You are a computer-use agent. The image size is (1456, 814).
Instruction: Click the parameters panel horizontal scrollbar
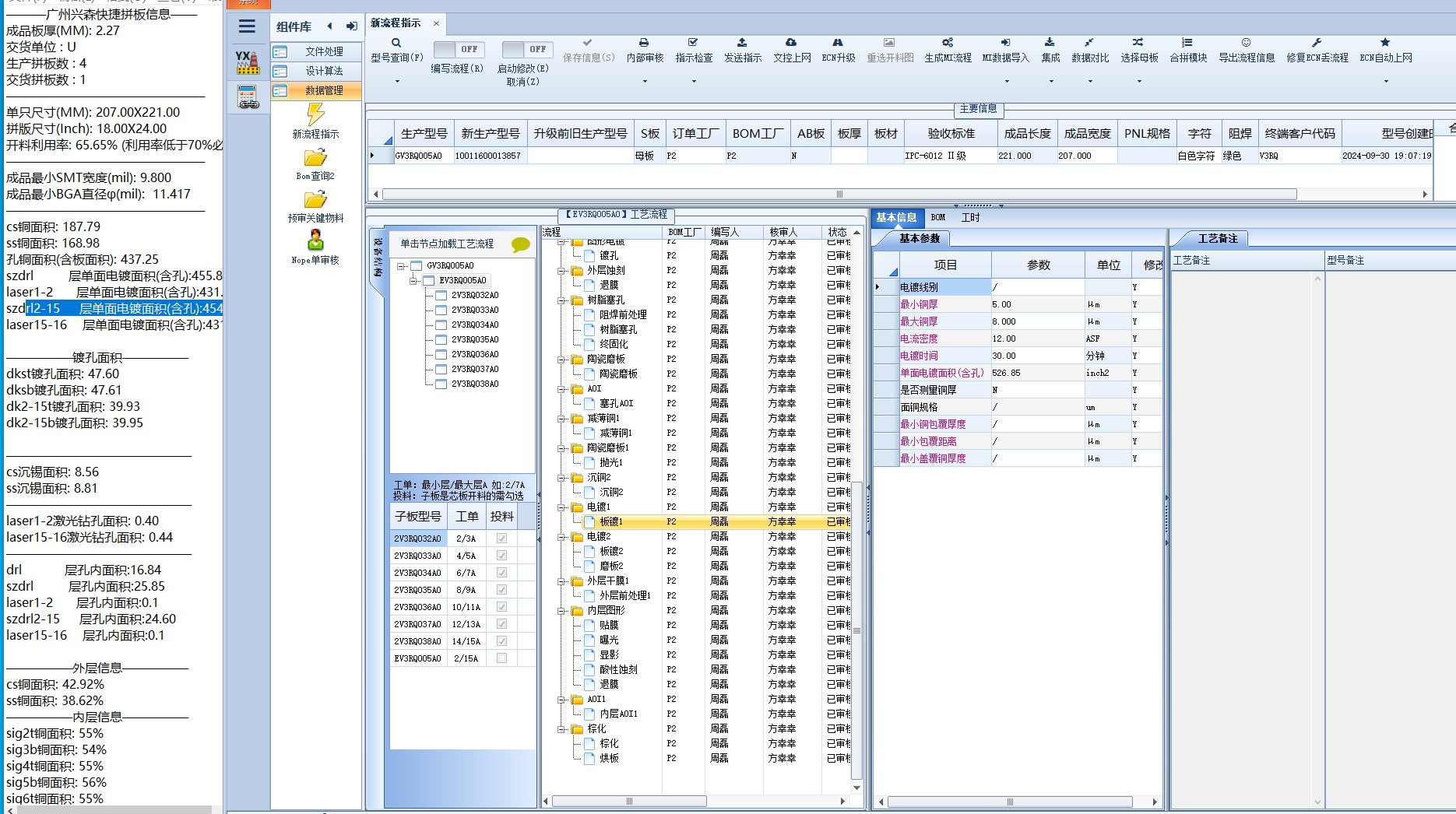click(1010, 802)
